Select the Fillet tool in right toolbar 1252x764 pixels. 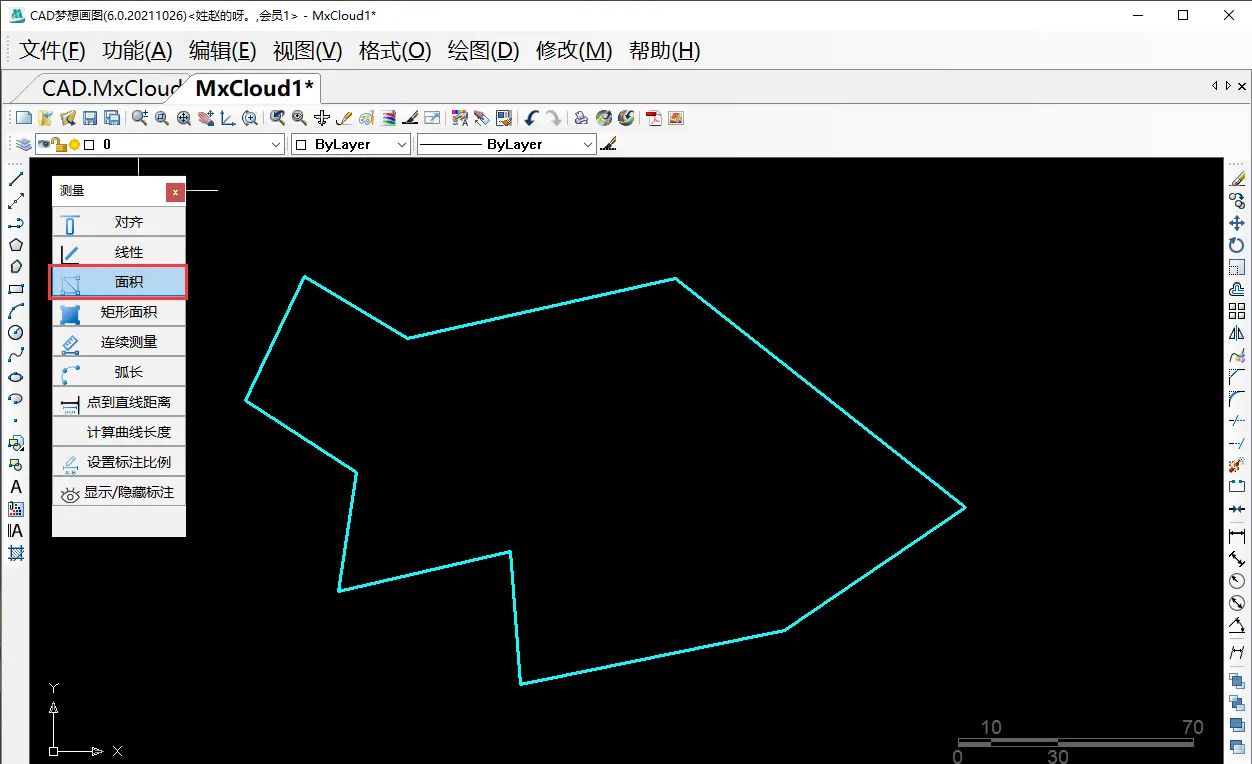(x=1237, y=399)
